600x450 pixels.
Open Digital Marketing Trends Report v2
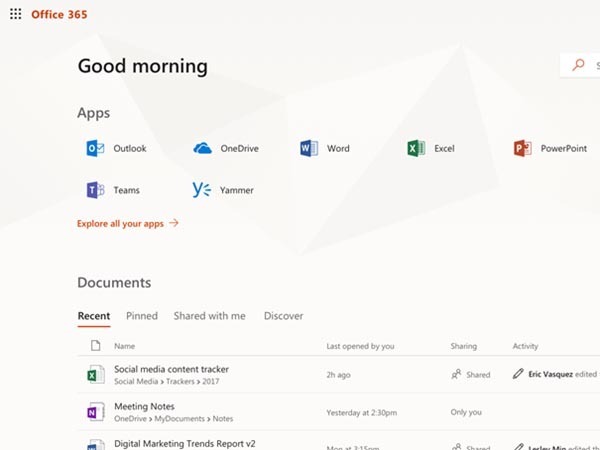(184, 443)
